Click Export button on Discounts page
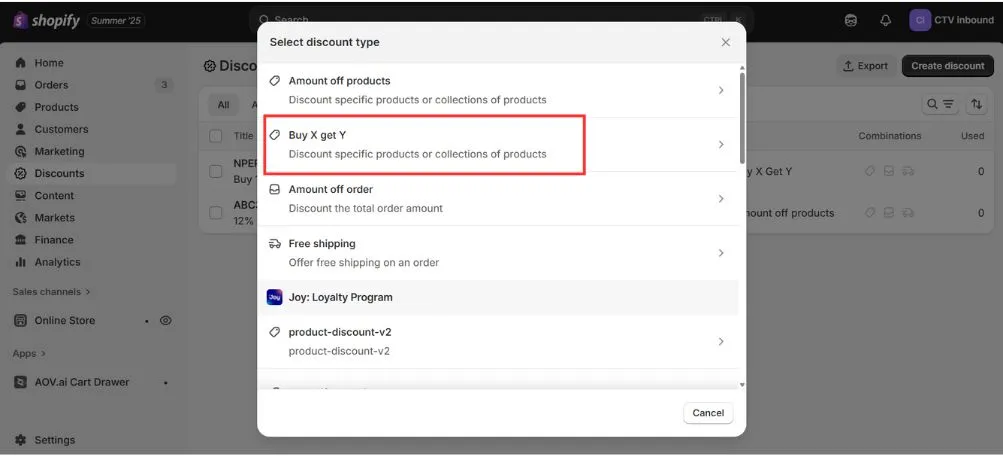The image size is (1003, 456). coord(866,66)
